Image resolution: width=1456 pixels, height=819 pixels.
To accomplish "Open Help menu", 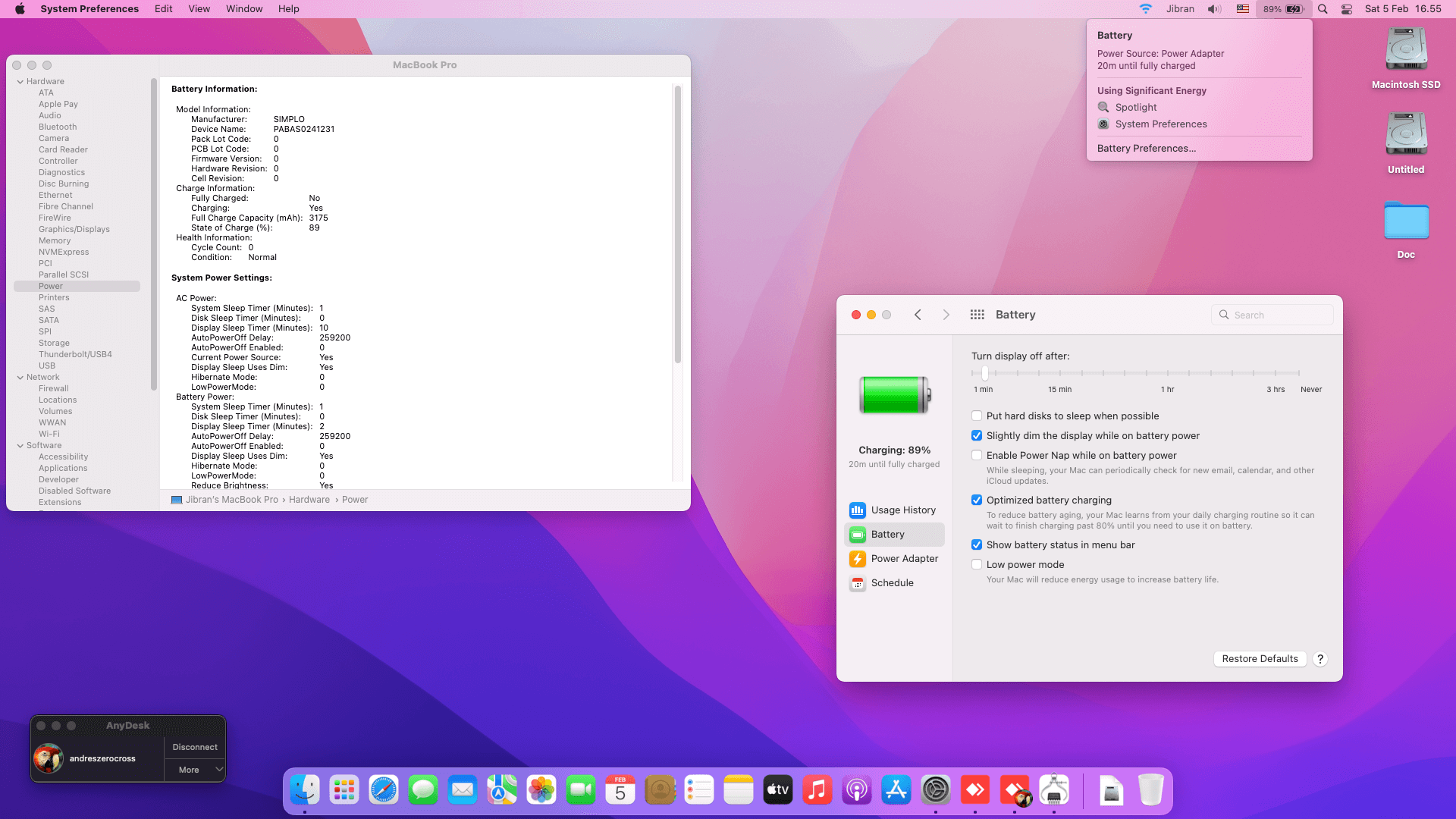I will 288,9.
